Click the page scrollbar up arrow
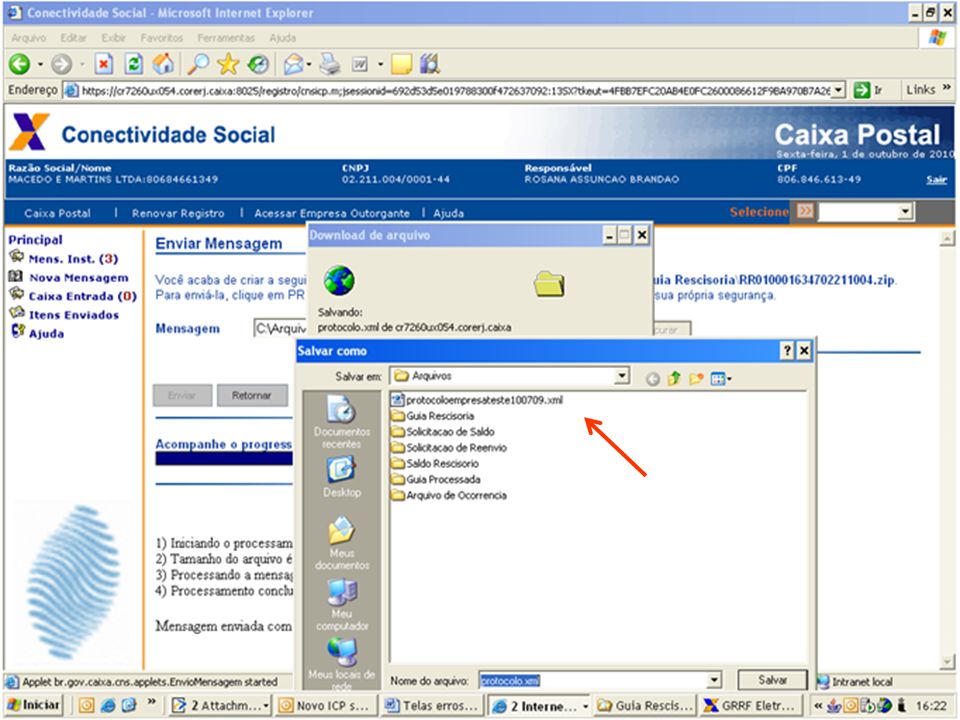Screen dimensions: 960x720 947,238
